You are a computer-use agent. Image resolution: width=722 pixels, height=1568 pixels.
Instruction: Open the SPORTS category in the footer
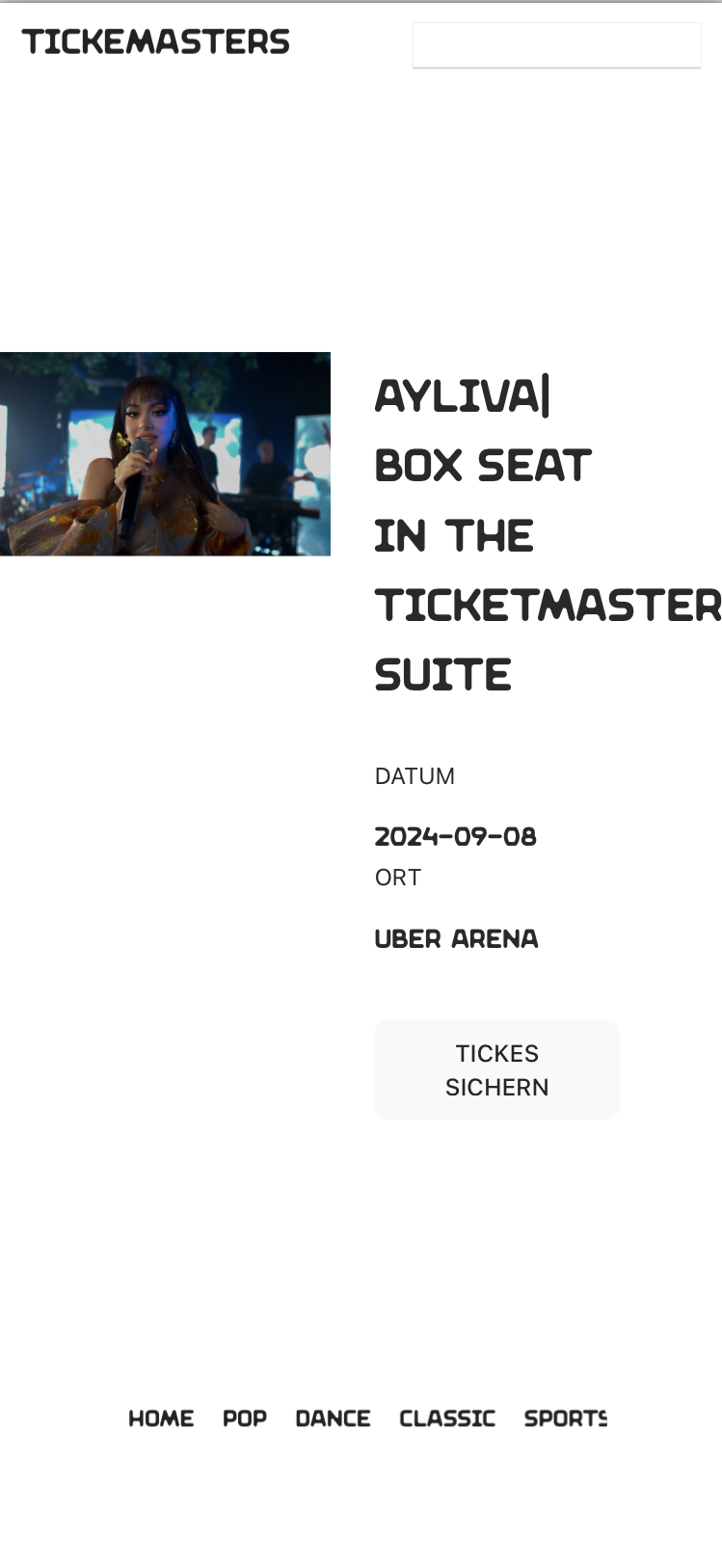(566, 1418)
